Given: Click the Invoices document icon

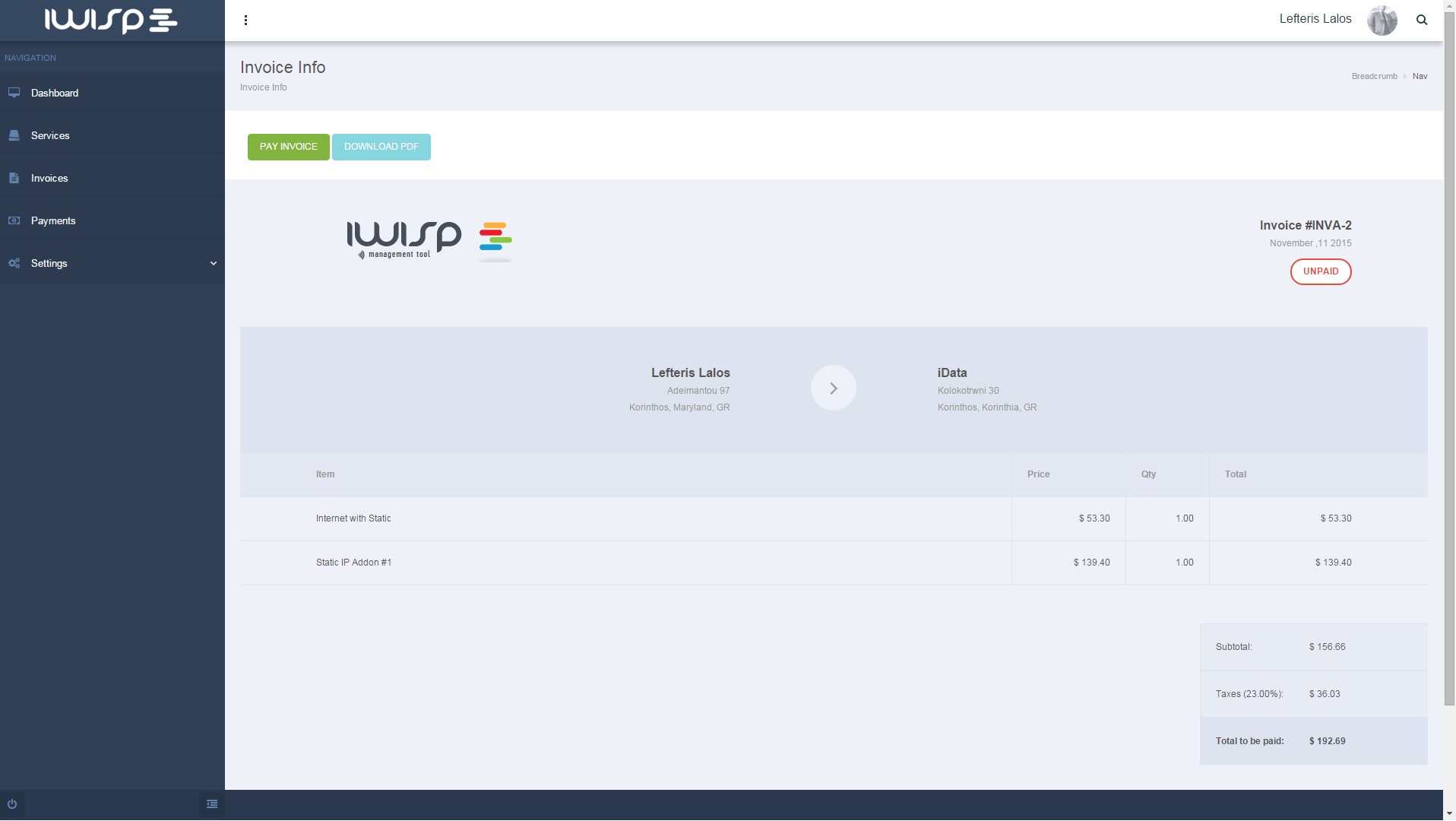Looking at the screenshot, I should click(14, 178).
